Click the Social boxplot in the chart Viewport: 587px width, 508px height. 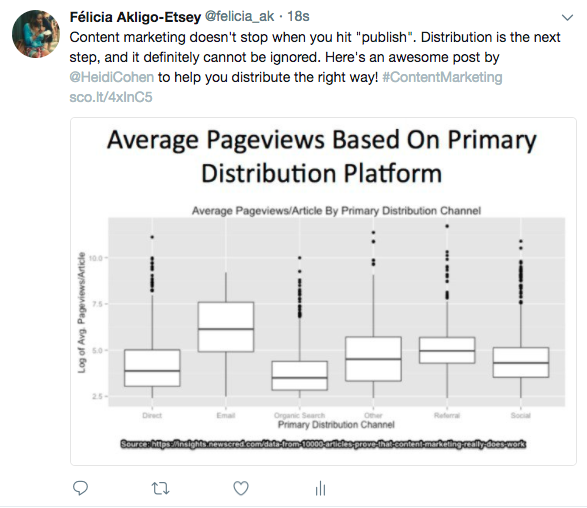pos(521,362)
